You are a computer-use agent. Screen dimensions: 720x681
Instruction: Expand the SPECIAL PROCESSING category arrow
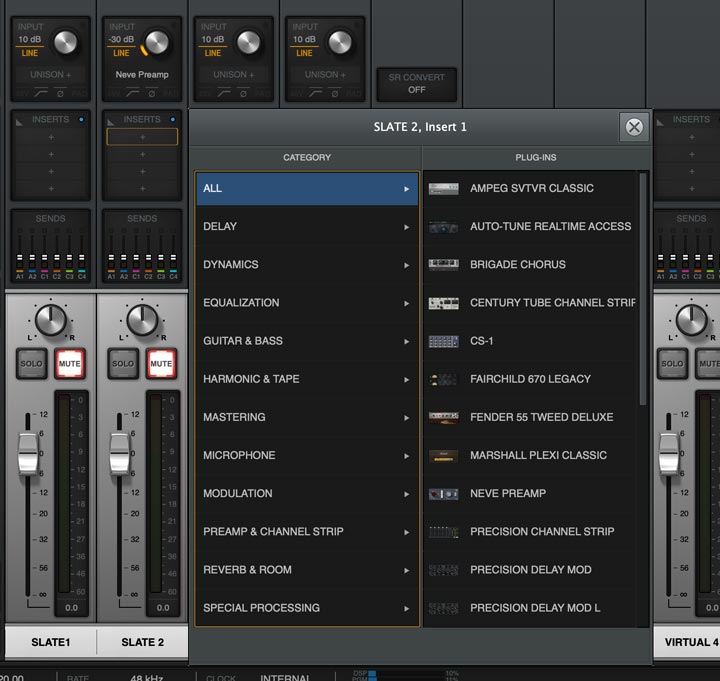[x=406, y=608]
